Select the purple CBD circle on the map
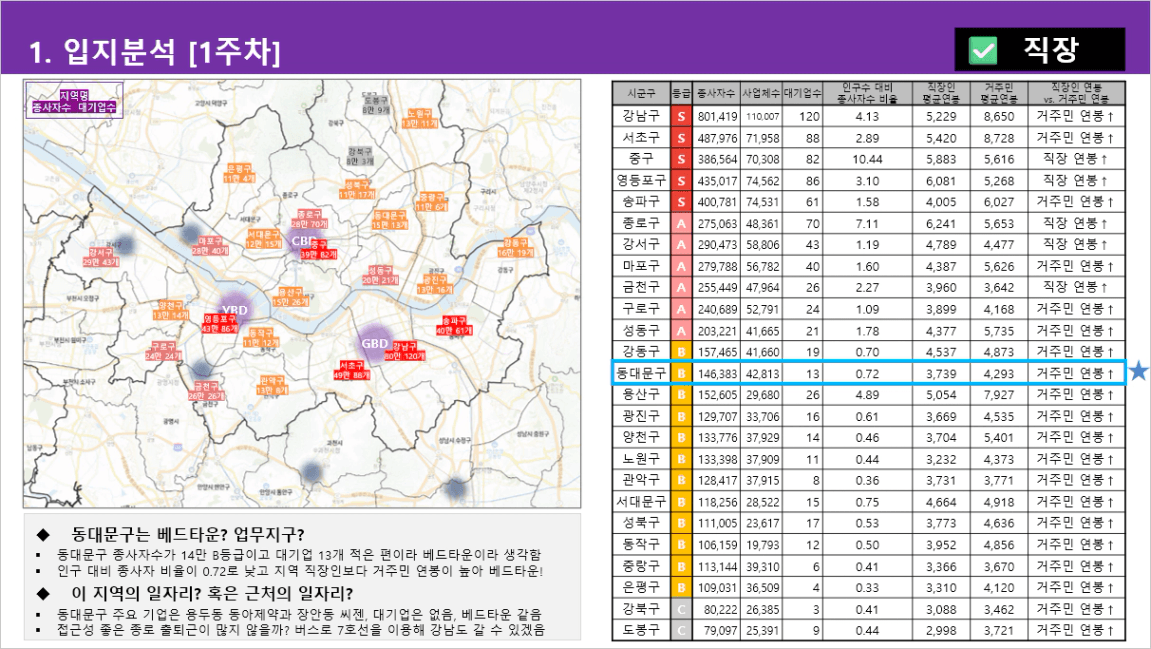Viewport: 1151px width, 649px height. [x=300, y=241]
